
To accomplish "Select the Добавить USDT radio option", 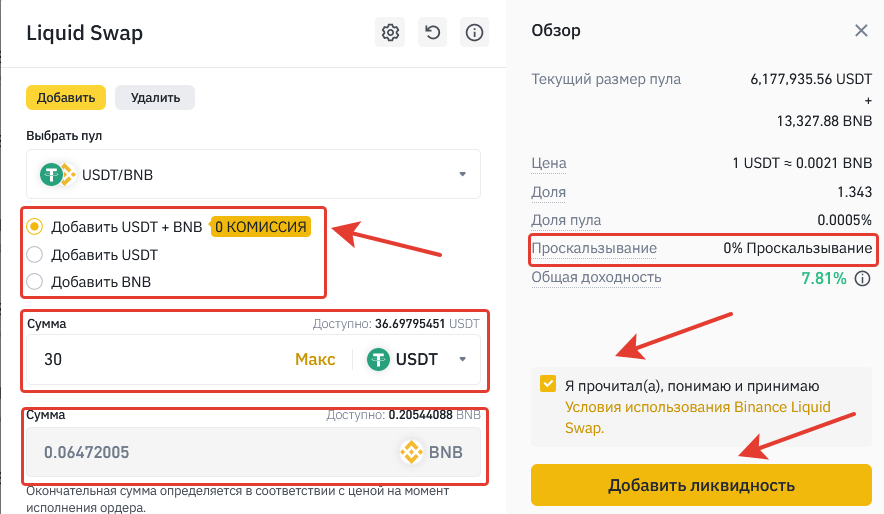I will [34, 254].
